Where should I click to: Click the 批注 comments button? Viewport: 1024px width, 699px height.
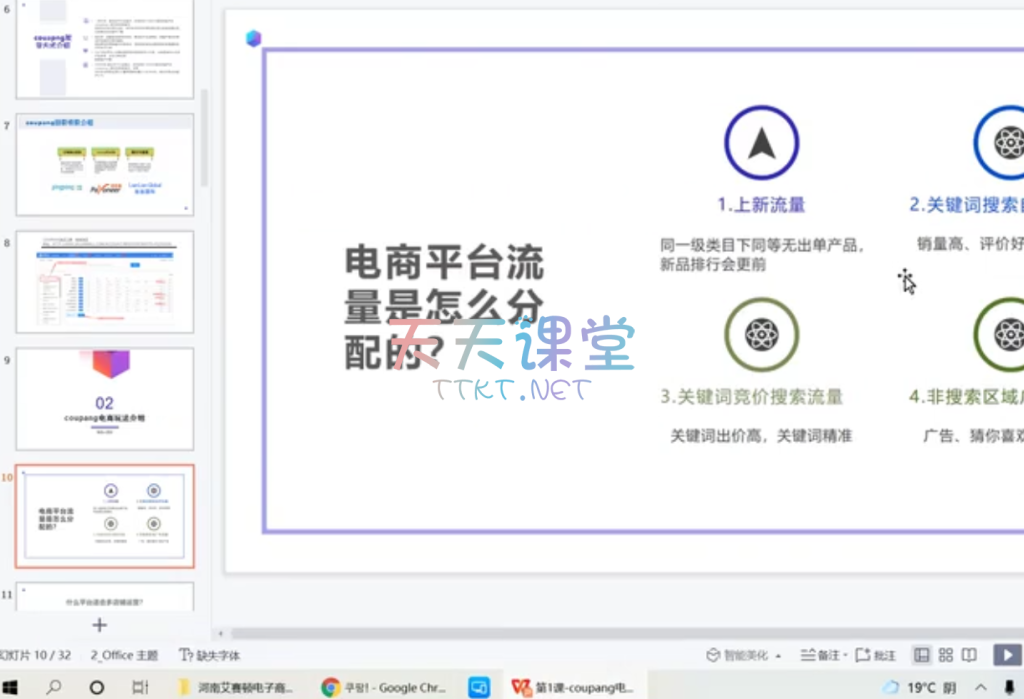876,655
